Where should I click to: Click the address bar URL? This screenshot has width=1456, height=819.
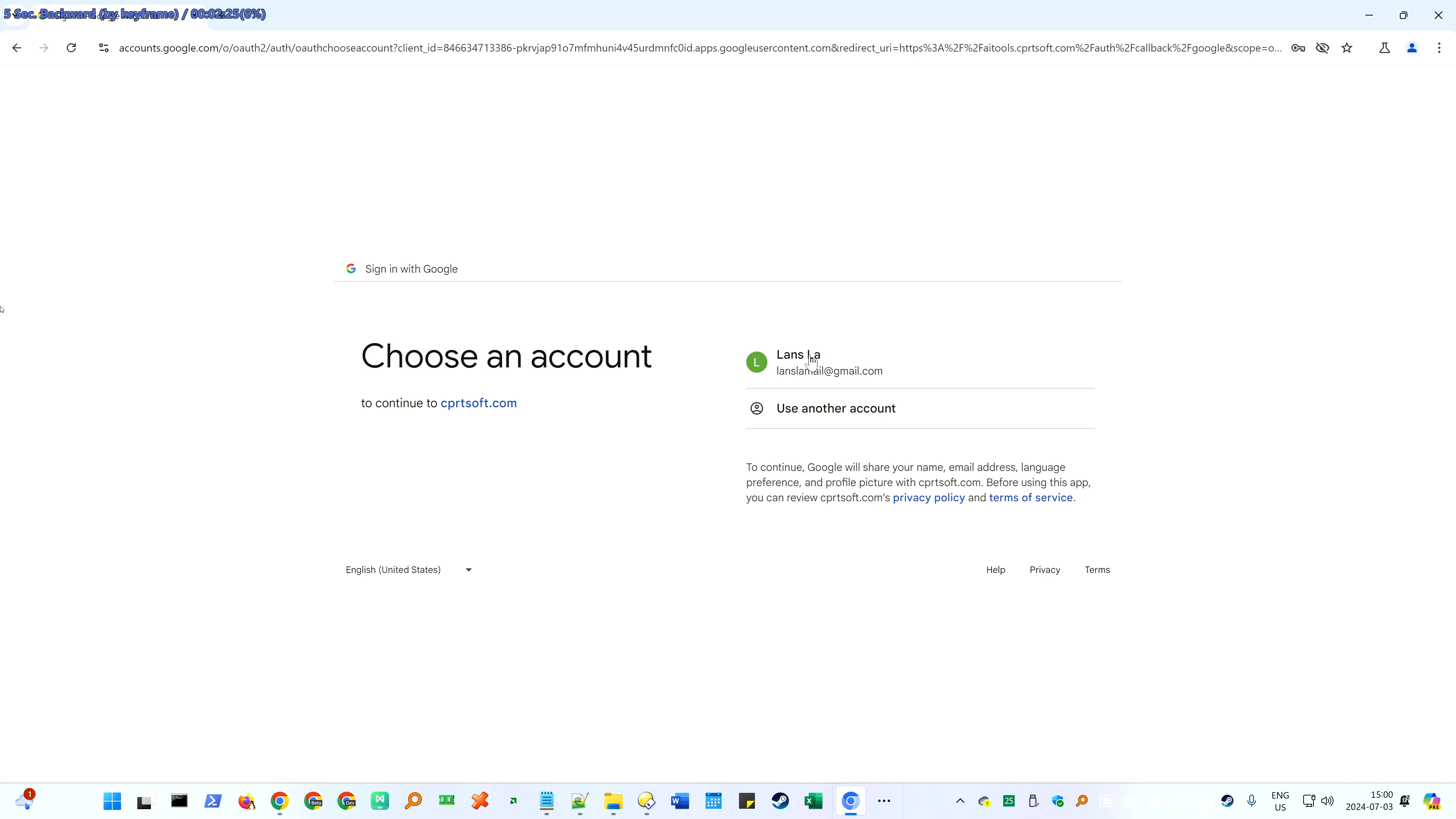(700, 48)
